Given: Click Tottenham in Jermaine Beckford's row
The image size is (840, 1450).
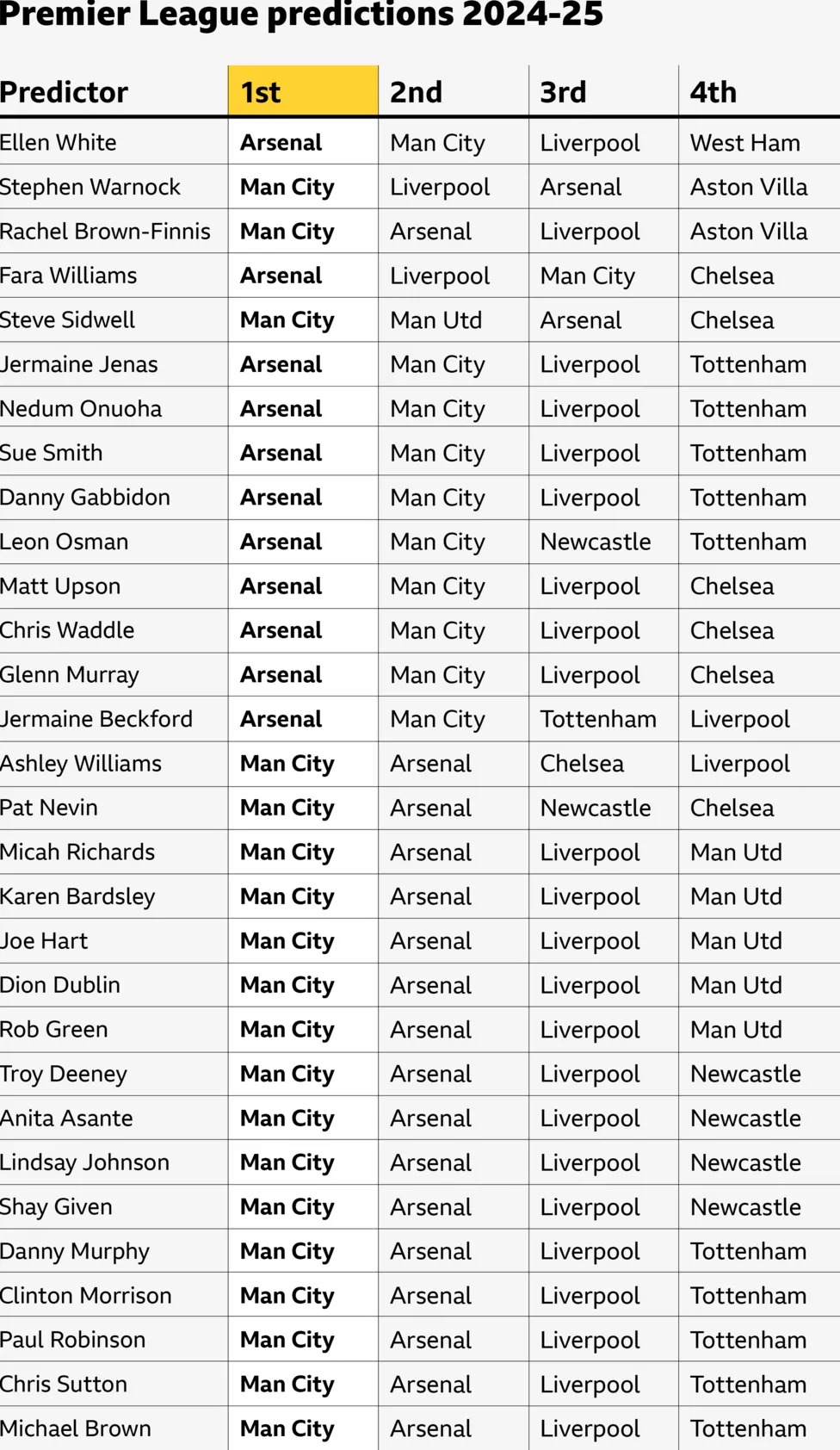Looking at the screenshot, I should [598, 719].
